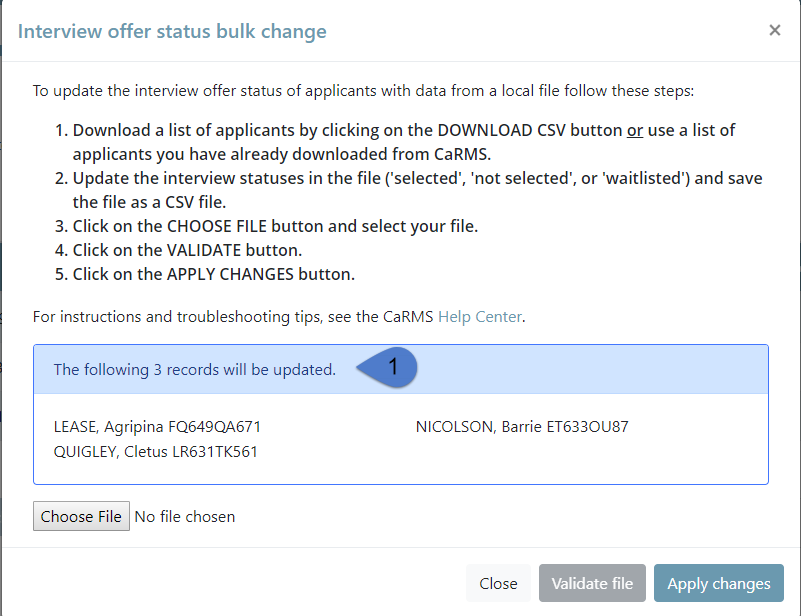Click the Apply changes button
This screenshot has height=616, width=801.
[718, 583]
